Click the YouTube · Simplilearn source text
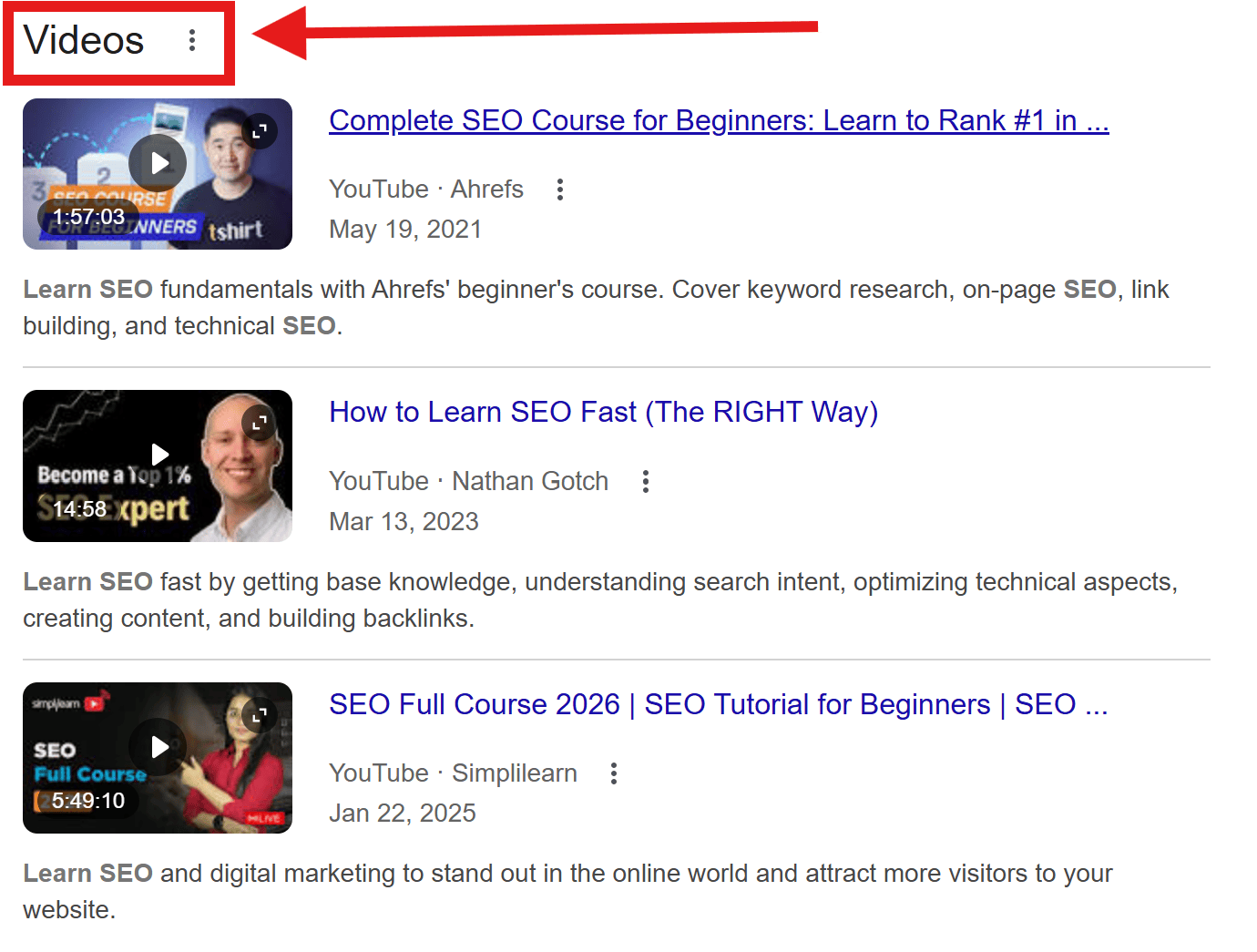Image resolution: width=1257 pixels, height=952 pixels. click(453, 773)
